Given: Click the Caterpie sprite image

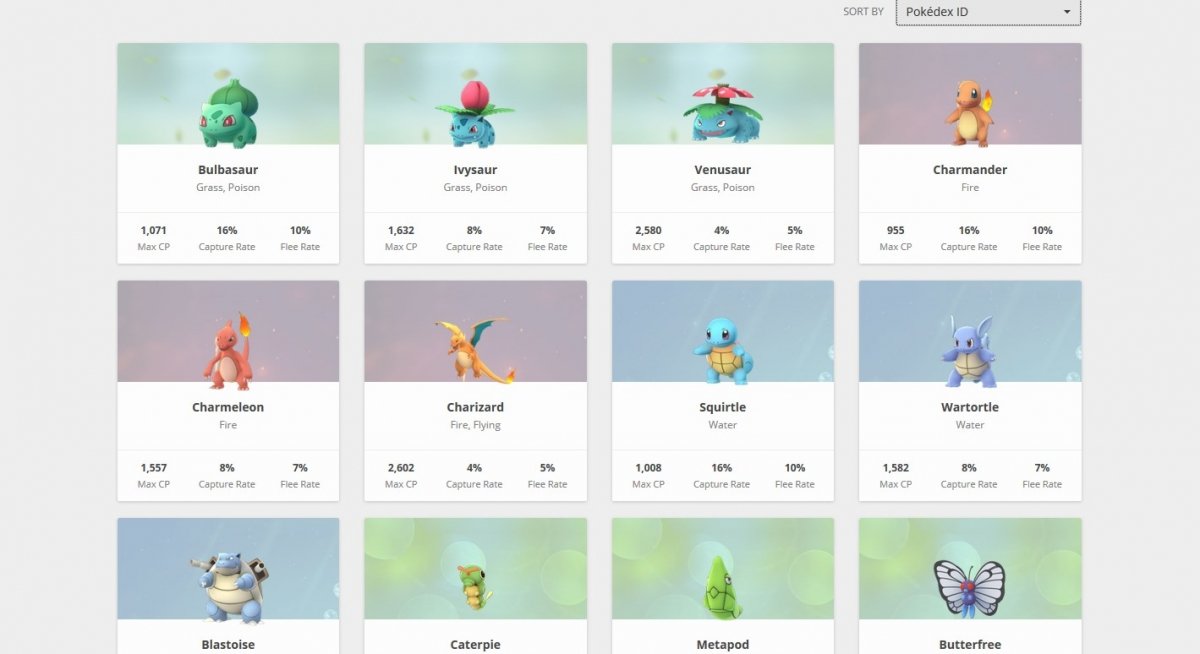Looking at the screenshot, I should click(475, 588).
